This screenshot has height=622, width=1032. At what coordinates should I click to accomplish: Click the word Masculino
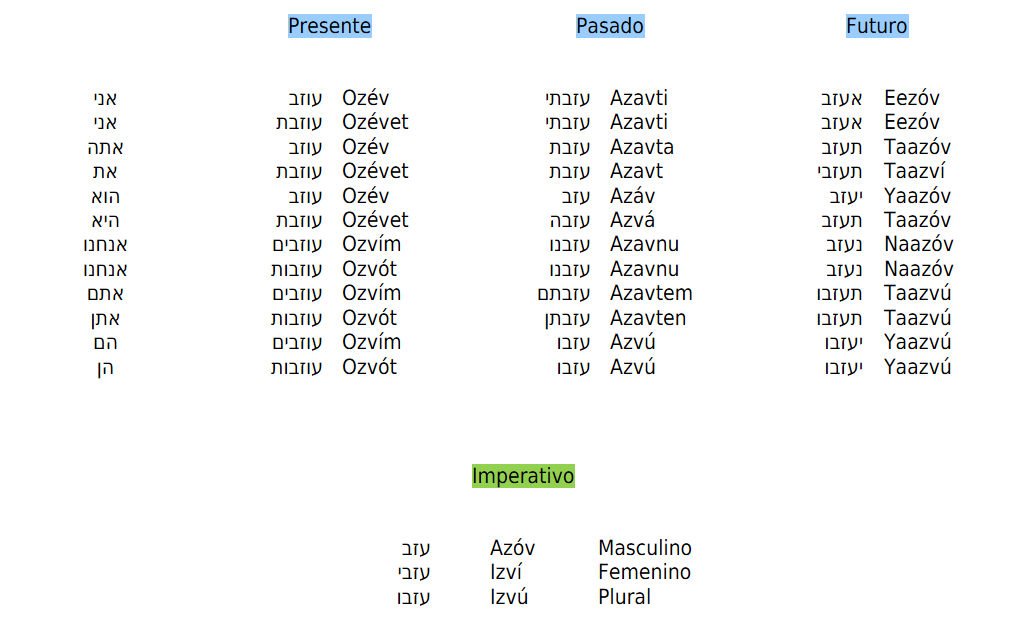(x=644, y=548)
